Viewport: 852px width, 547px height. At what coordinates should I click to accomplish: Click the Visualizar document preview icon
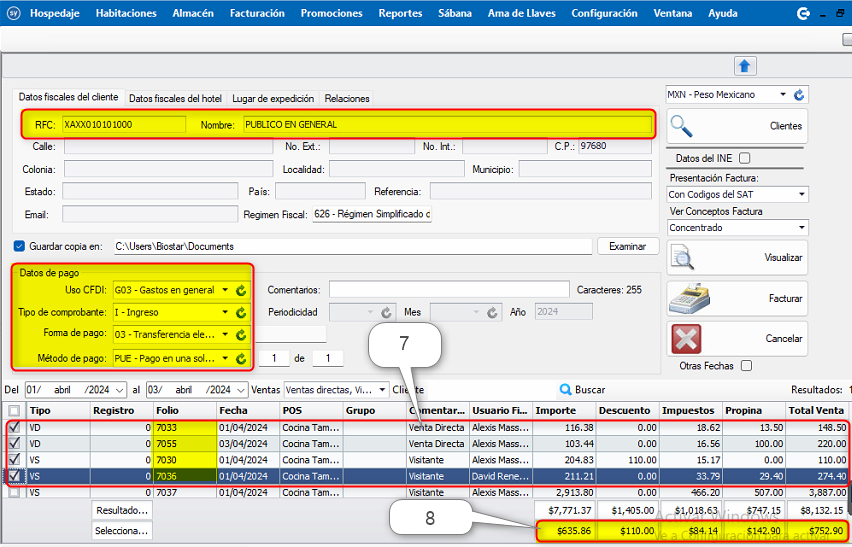682,257
